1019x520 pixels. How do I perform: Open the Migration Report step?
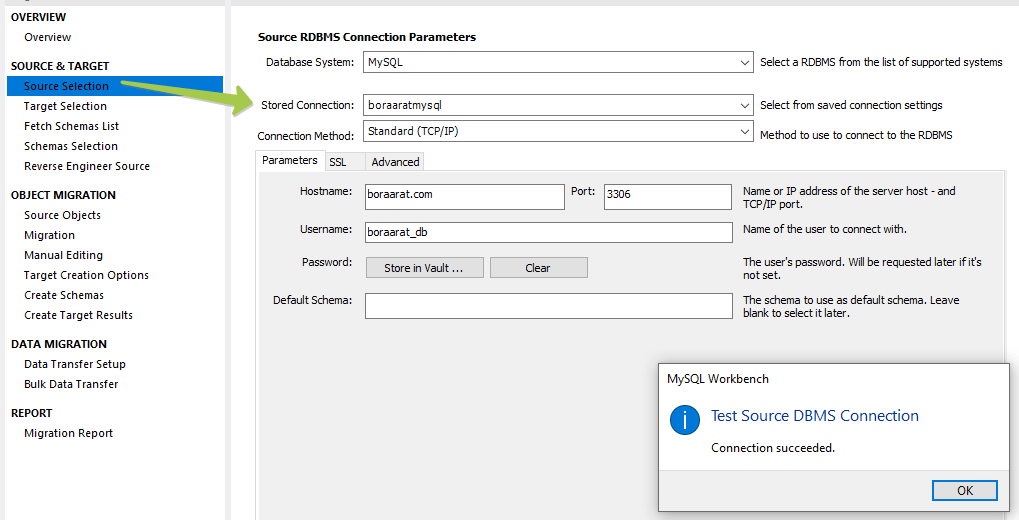pyautogui.click(x=68, y=433)
